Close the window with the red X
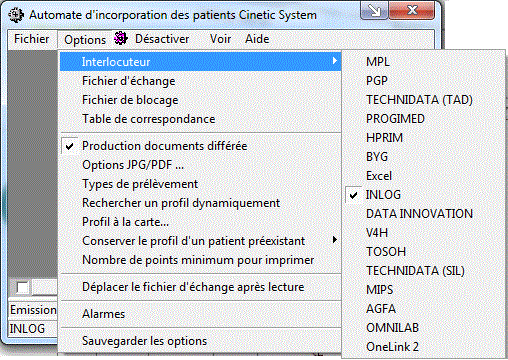Image resolution: width=508 pixels, height=360 pixels. (412, 10)
